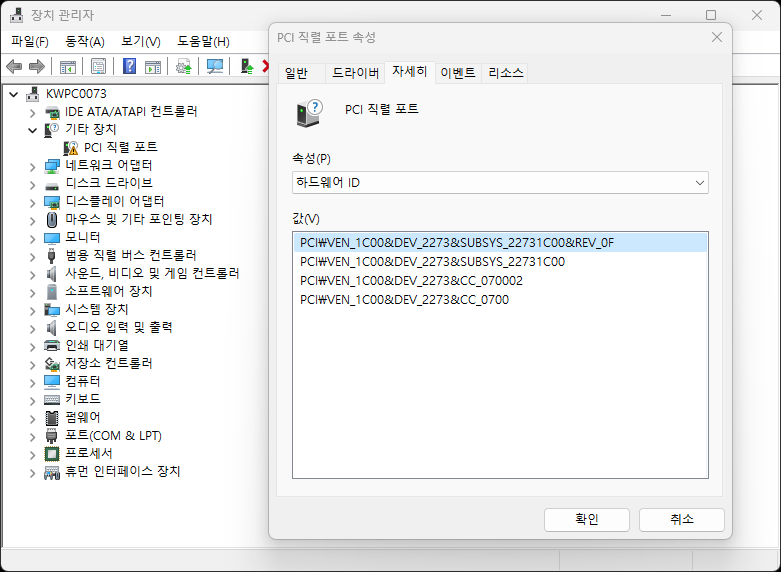Viewport: 781px width, 572px height.
Task: Close the PCI 직렬 포트 속성 dialog
Action: (717, 37)
